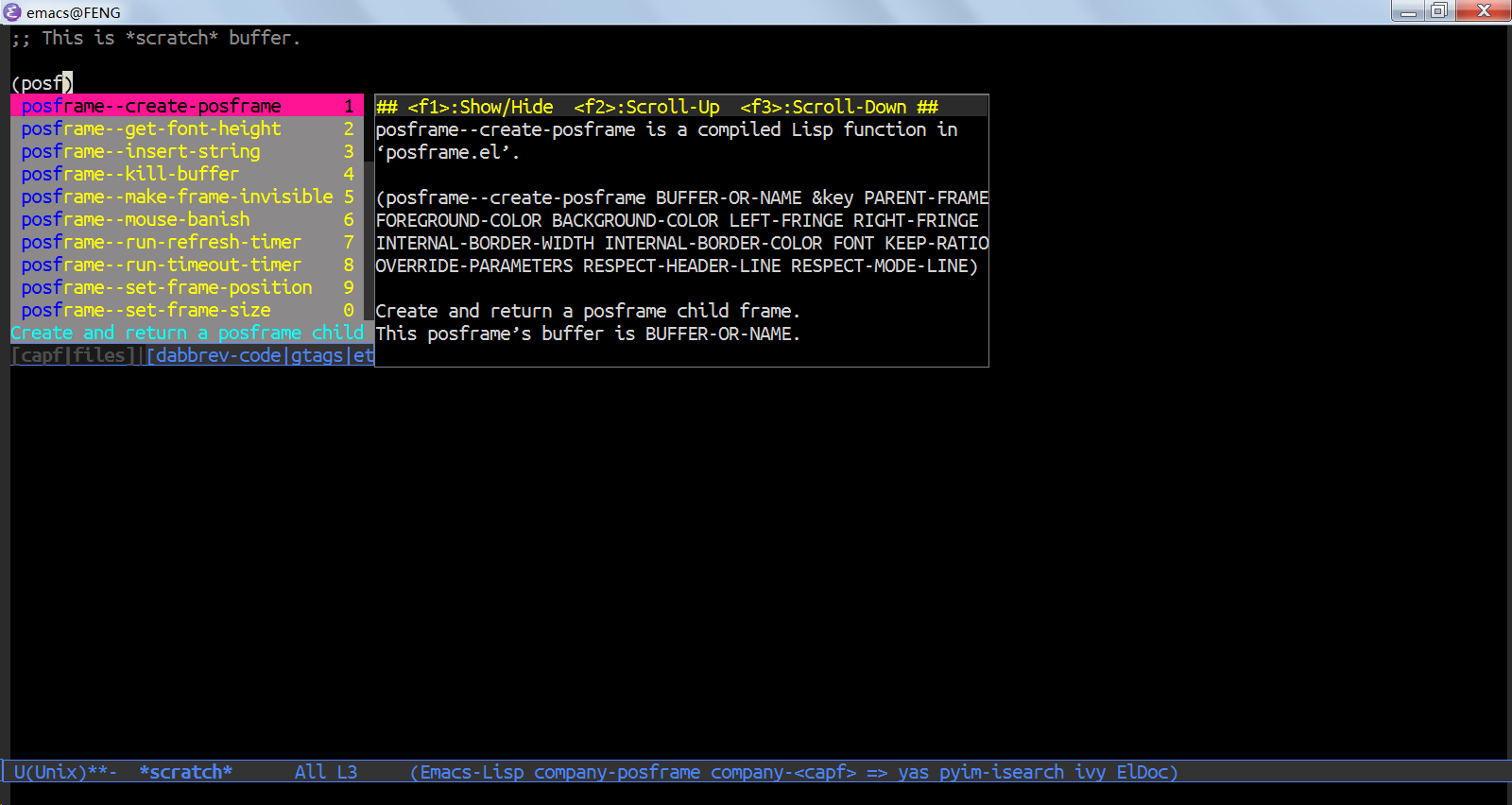
Task: Restore down the emacs window
Action: 1439,11
